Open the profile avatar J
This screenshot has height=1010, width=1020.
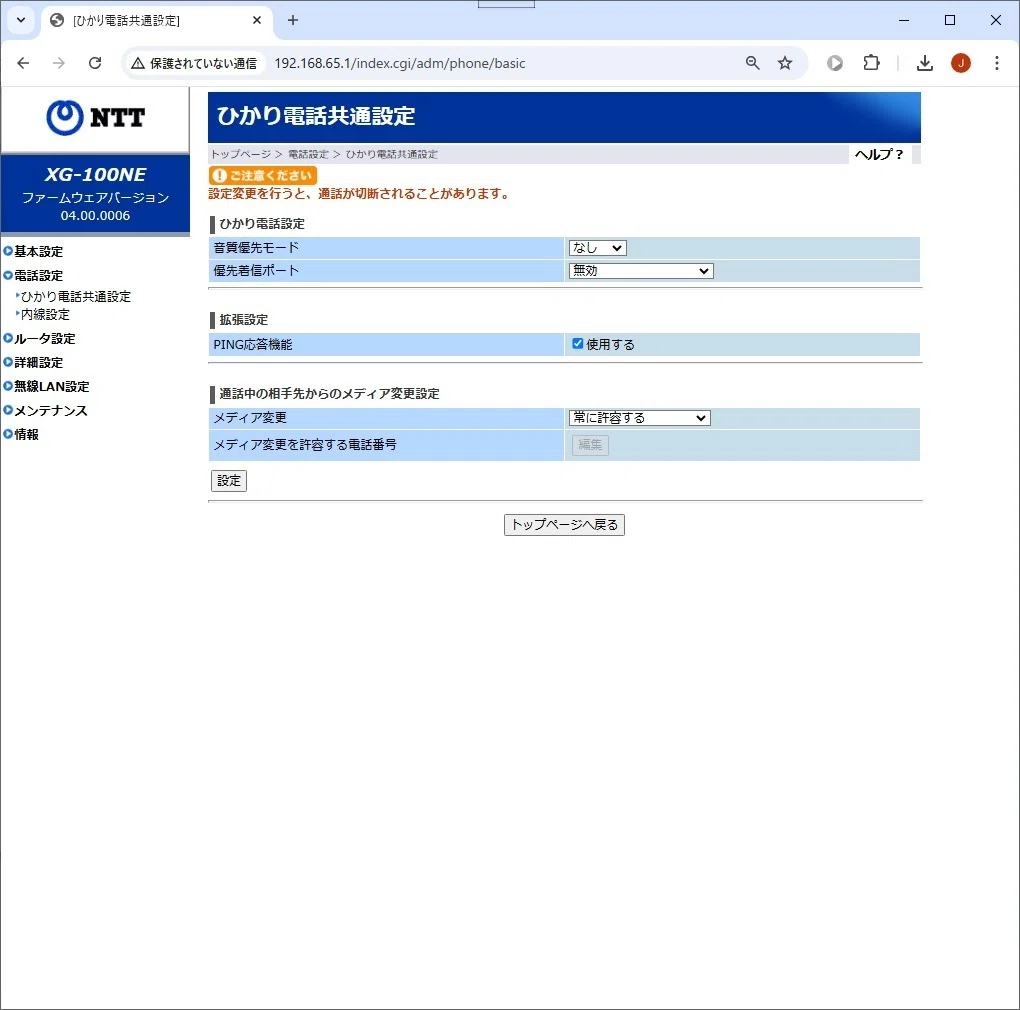[961, 63]
